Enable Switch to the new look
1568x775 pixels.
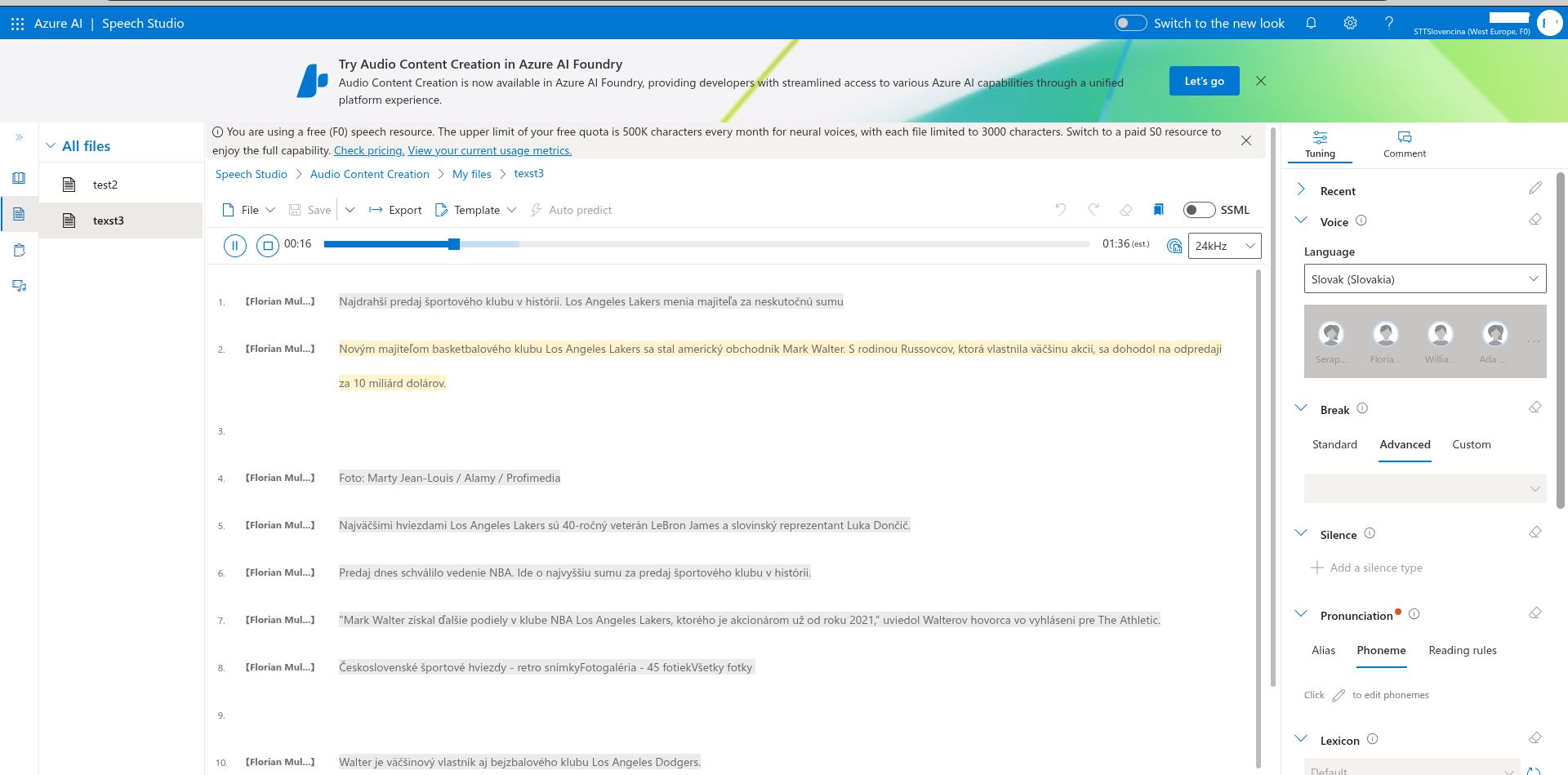[1130, 23]
